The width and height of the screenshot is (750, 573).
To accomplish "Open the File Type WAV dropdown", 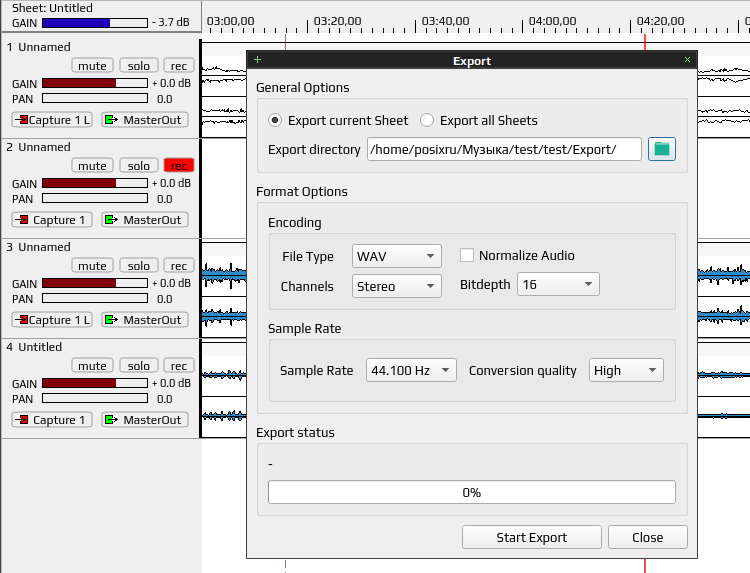I will (397, 256).
